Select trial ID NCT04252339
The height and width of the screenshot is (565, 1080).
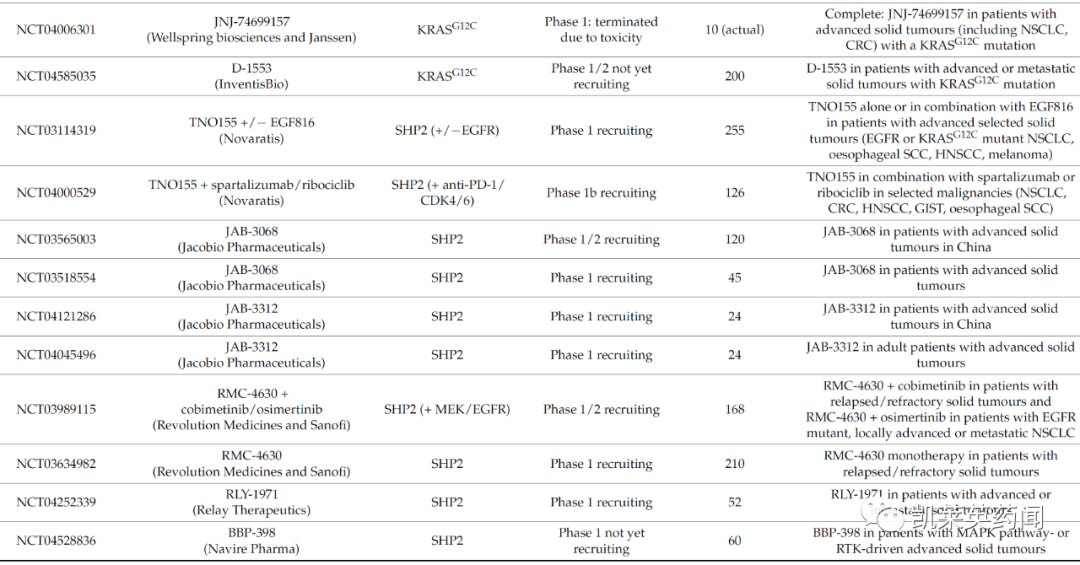pyautogui.click(x=56, y=502)
